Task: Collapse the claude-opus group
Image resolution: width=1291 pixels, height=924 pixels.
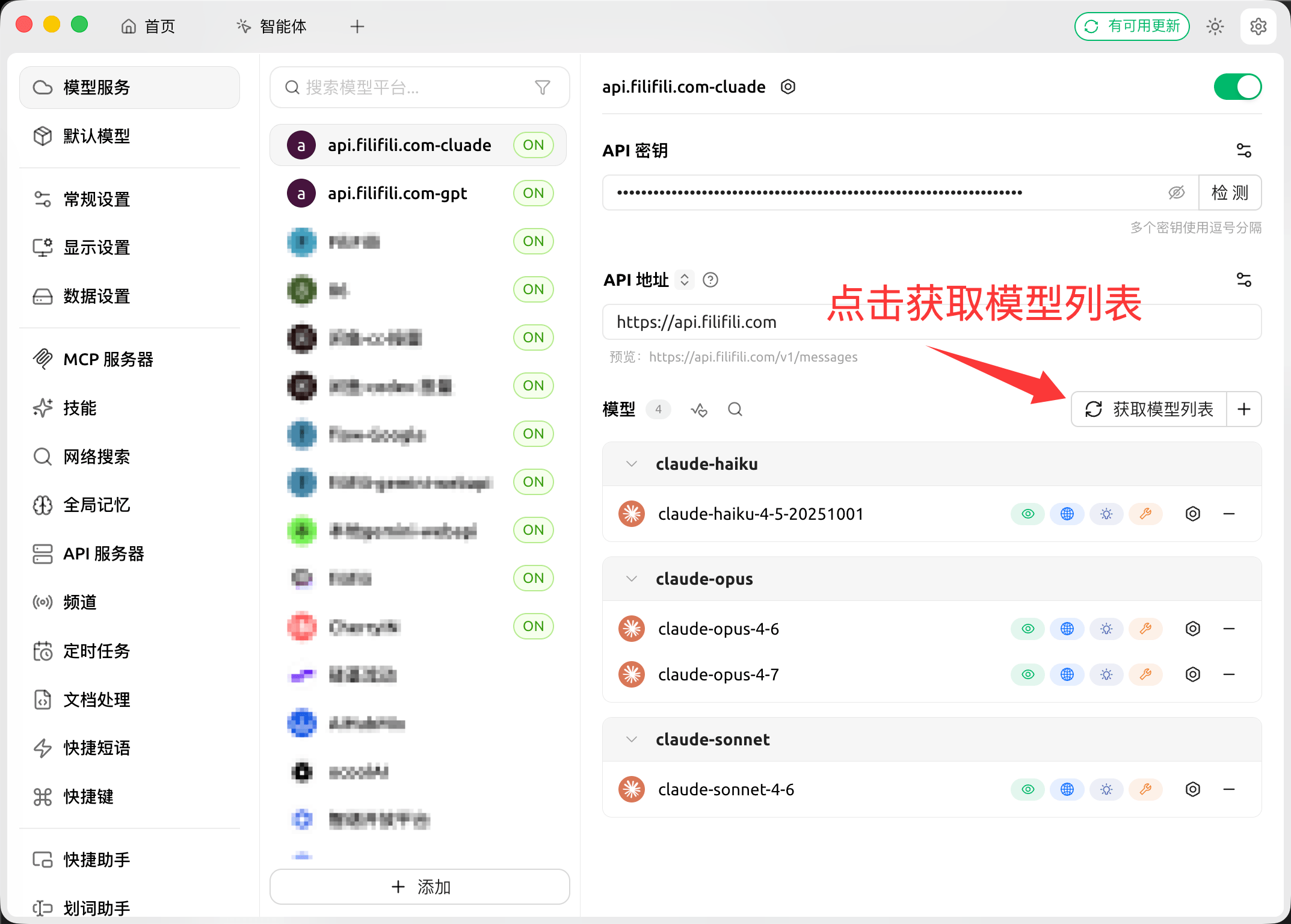Action: (632, 579)
